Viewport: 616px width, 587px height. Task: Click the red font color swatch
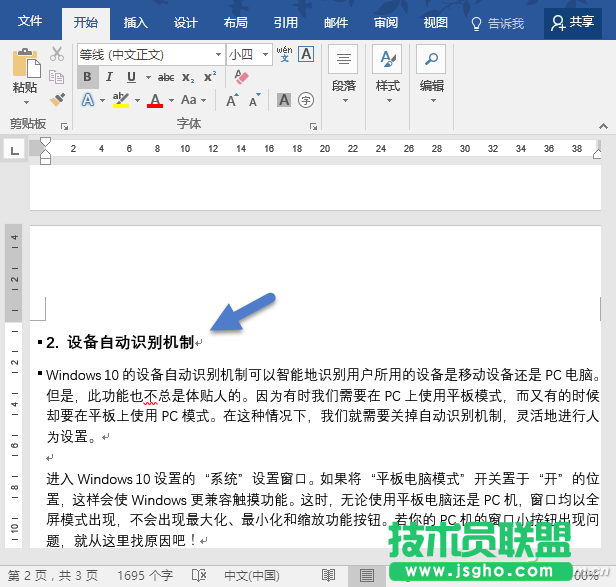pos(154,100)
